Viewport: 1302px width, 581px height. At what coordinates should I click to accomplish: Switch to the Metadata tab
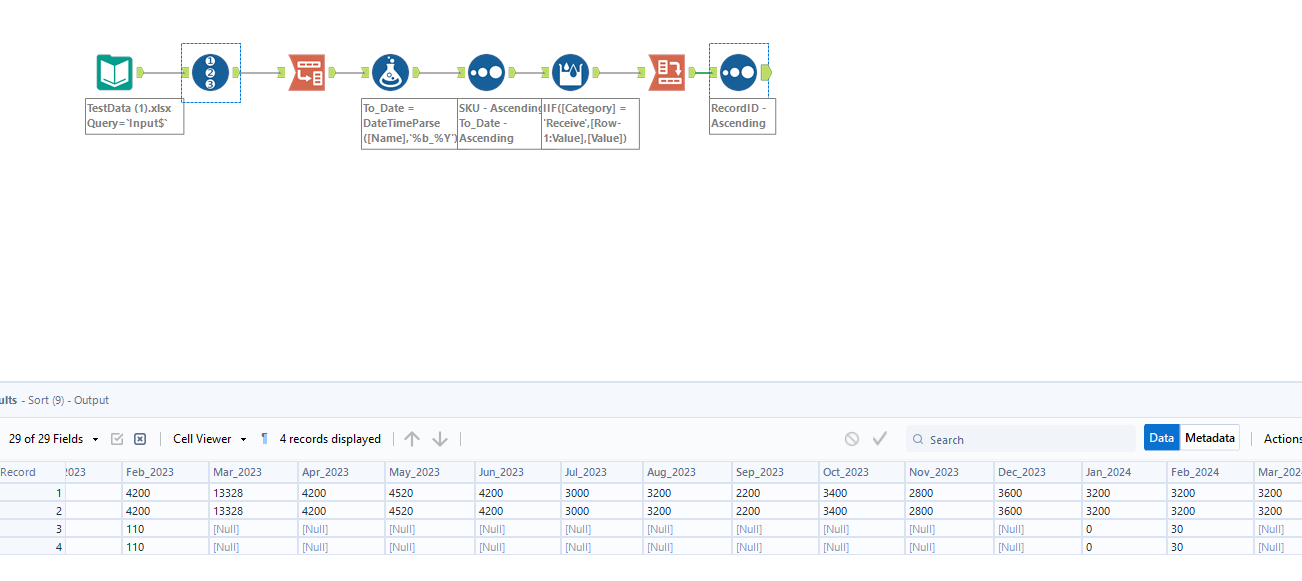tap(1210, 437)
